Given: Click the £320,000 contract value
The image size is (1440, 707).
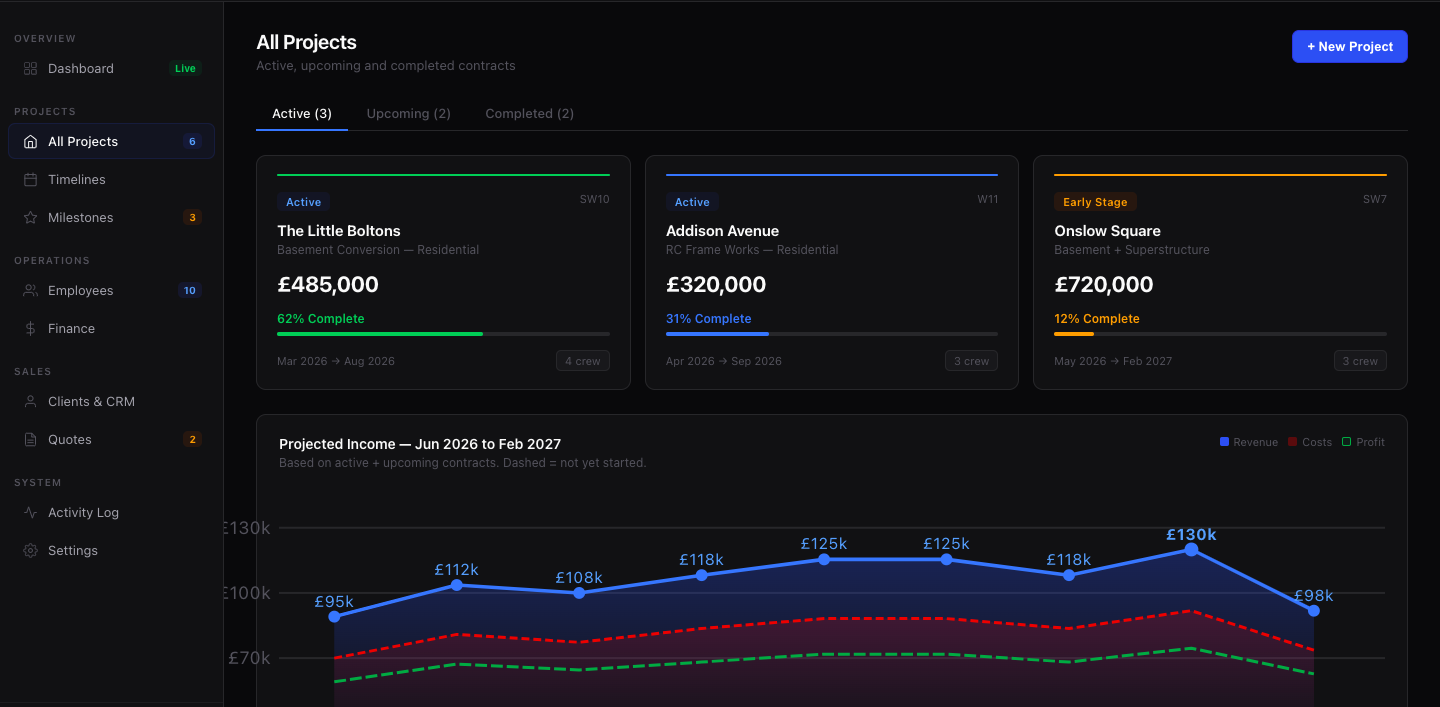Looking at the screenshot, I should (716, 285).
